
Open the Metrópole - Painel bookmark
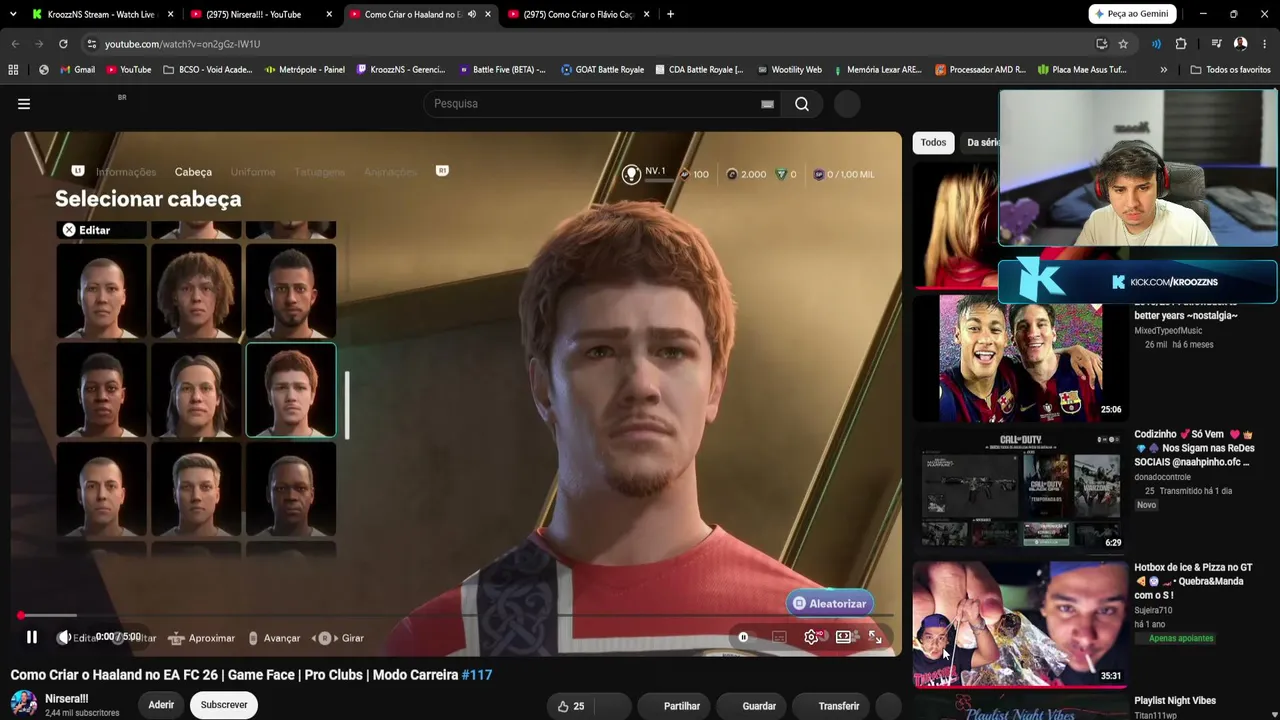(x=305, y=70)
